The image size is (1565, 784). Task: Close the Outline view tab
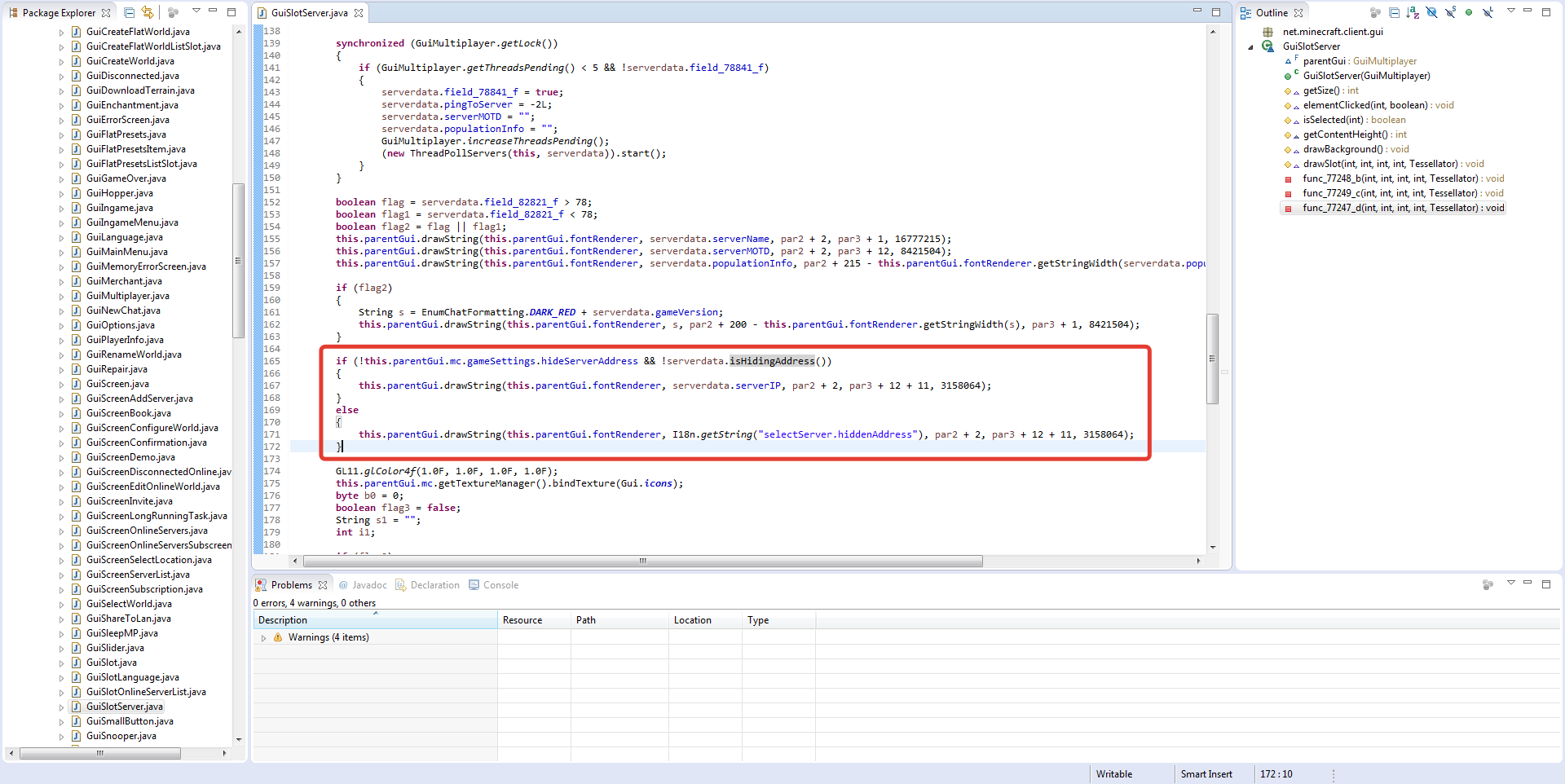tap(1298, 13)
